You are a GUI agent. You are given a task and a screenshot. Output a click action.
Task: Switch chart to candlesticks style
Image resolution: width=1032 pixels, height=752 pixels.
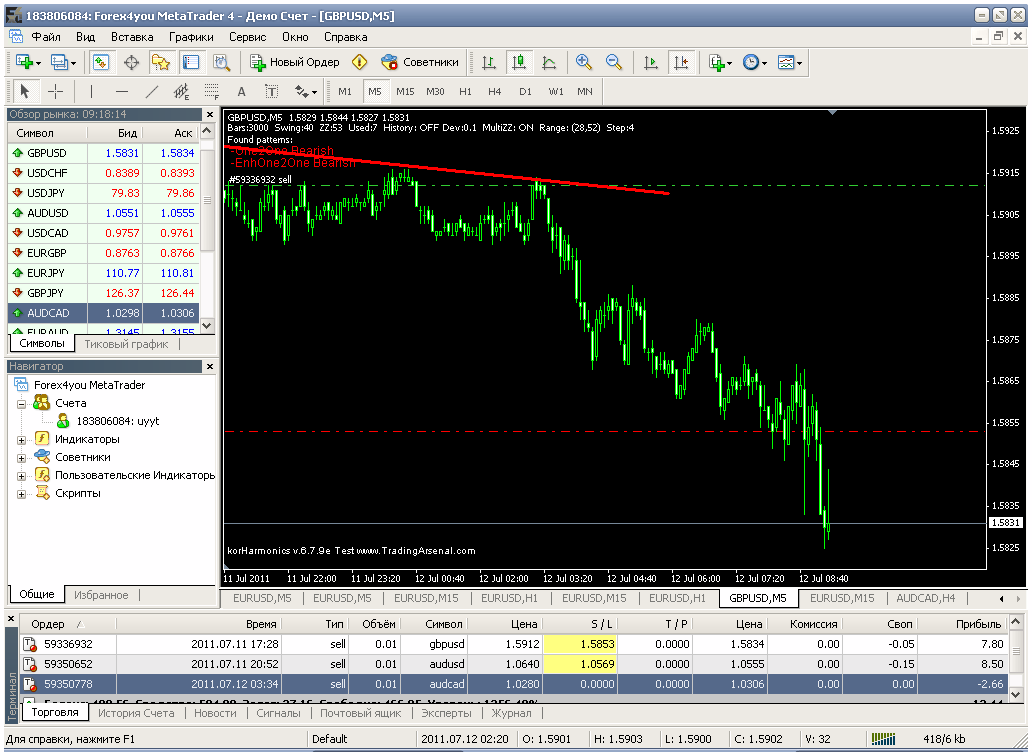tap(519, 62)
